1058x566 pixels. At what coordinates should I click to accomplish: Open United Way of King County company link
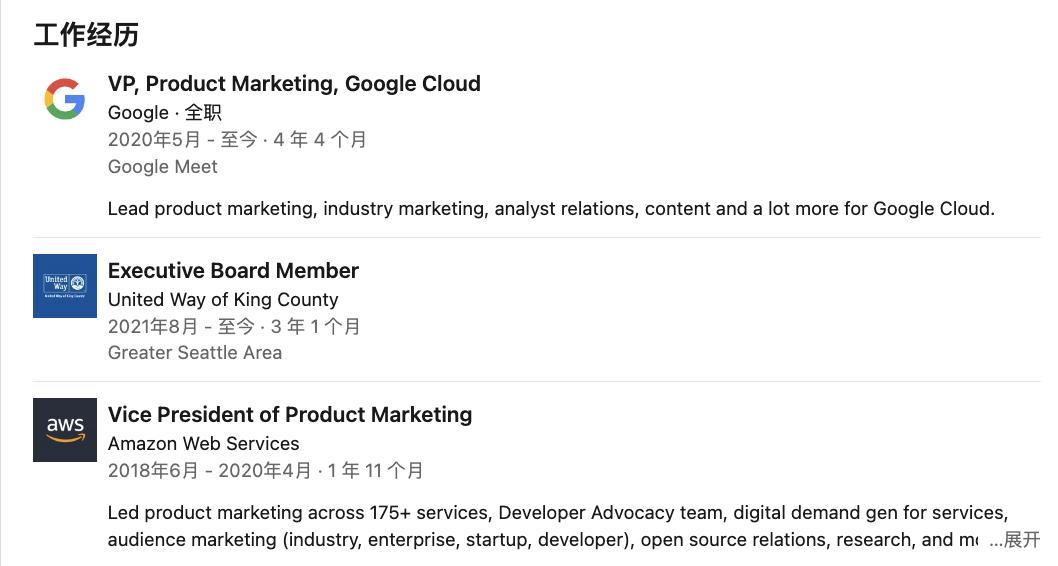tap(223, 300)
